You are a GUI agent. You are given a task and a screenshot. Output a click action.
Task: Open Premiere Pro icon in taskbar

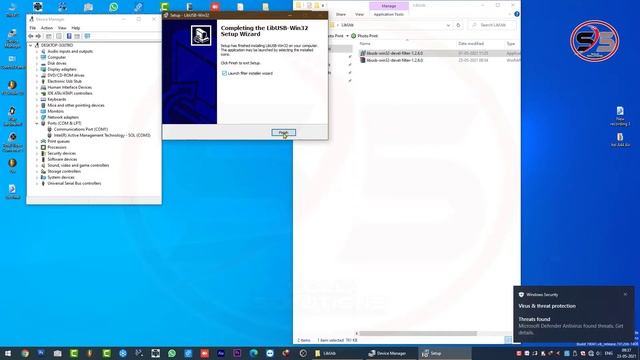pos(237,353)
